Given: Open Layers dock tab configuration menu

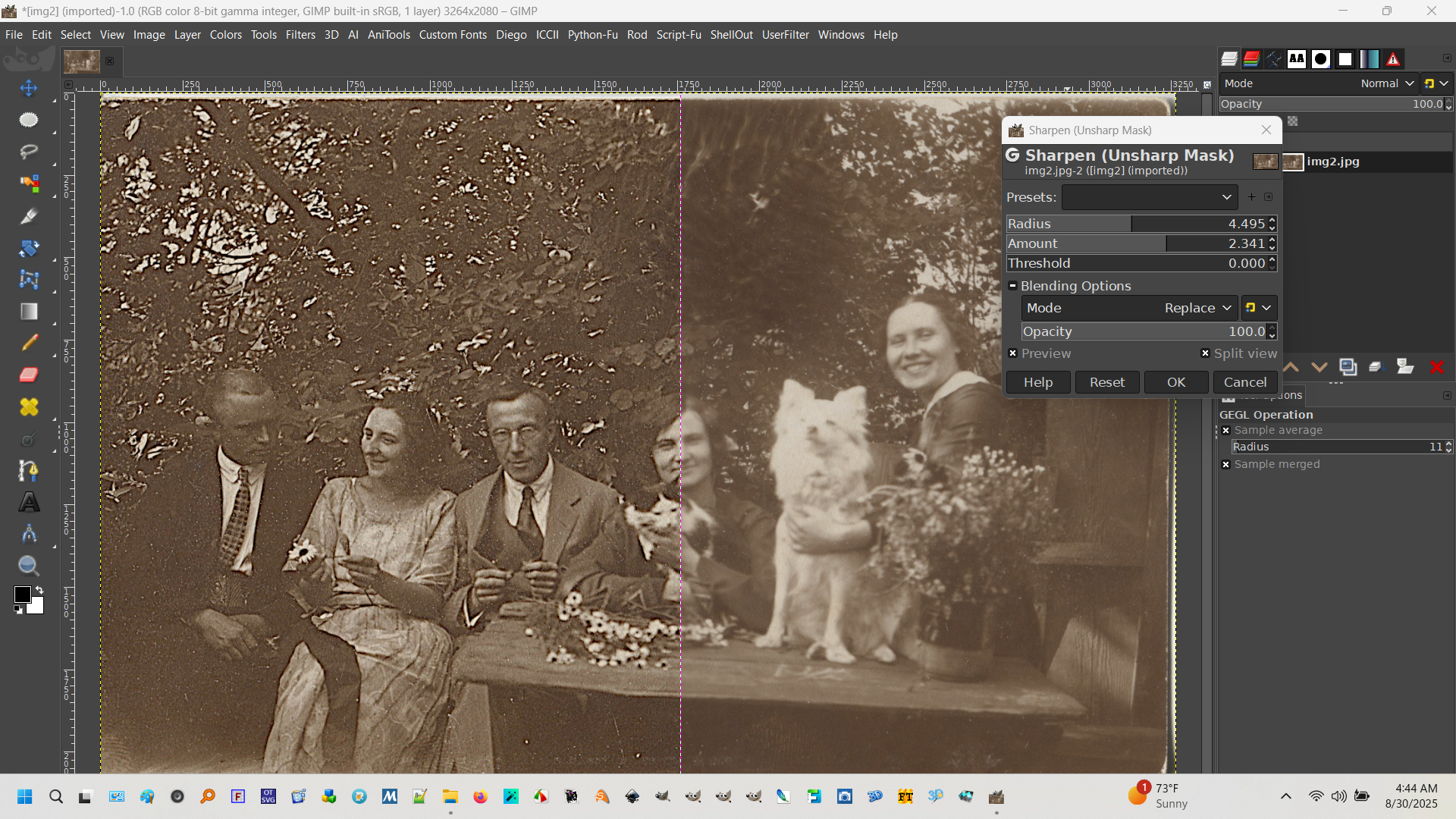Looking at the screenshot, I should pyautogui.click(x=1447, y=58).
